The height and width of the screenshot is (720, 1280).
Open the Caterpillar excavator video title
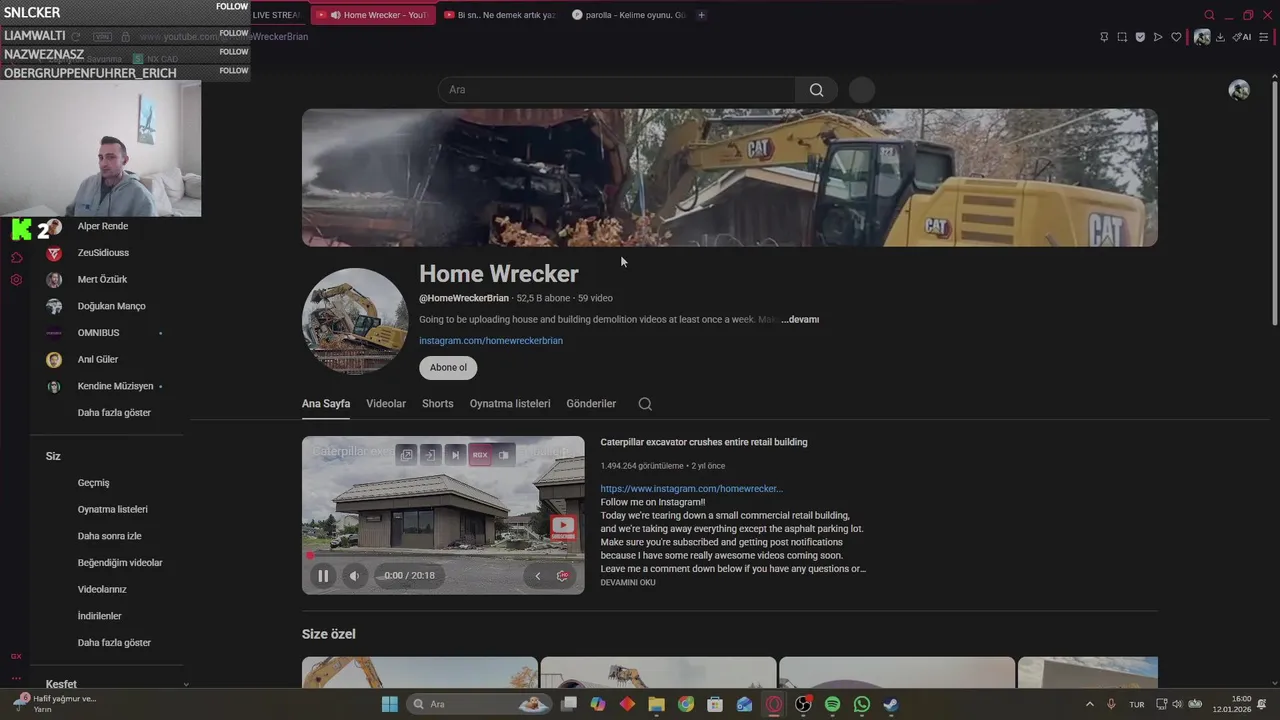[x=704, y=442]
